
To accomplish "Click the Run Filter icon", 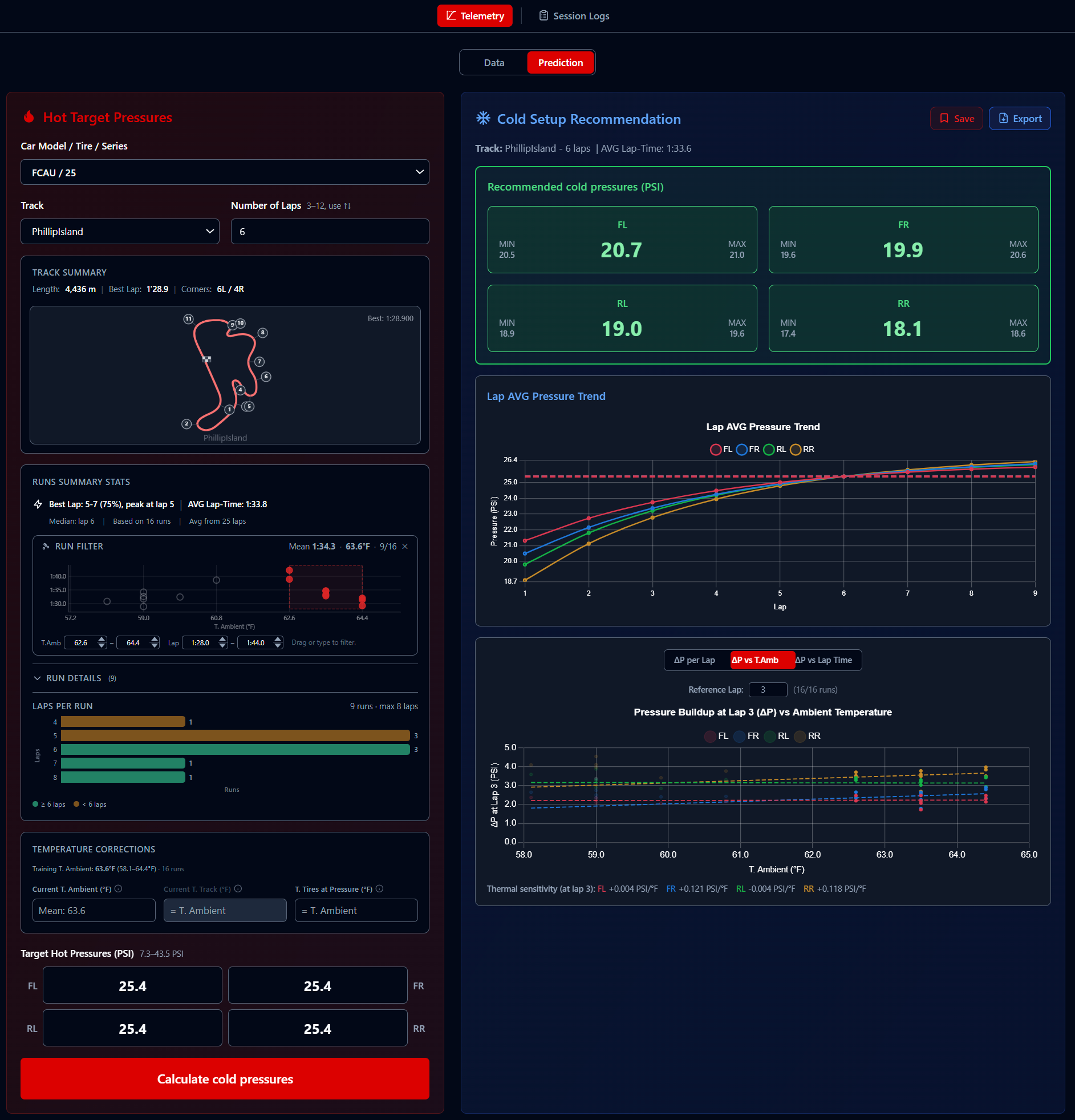I will tap(46, 546).
